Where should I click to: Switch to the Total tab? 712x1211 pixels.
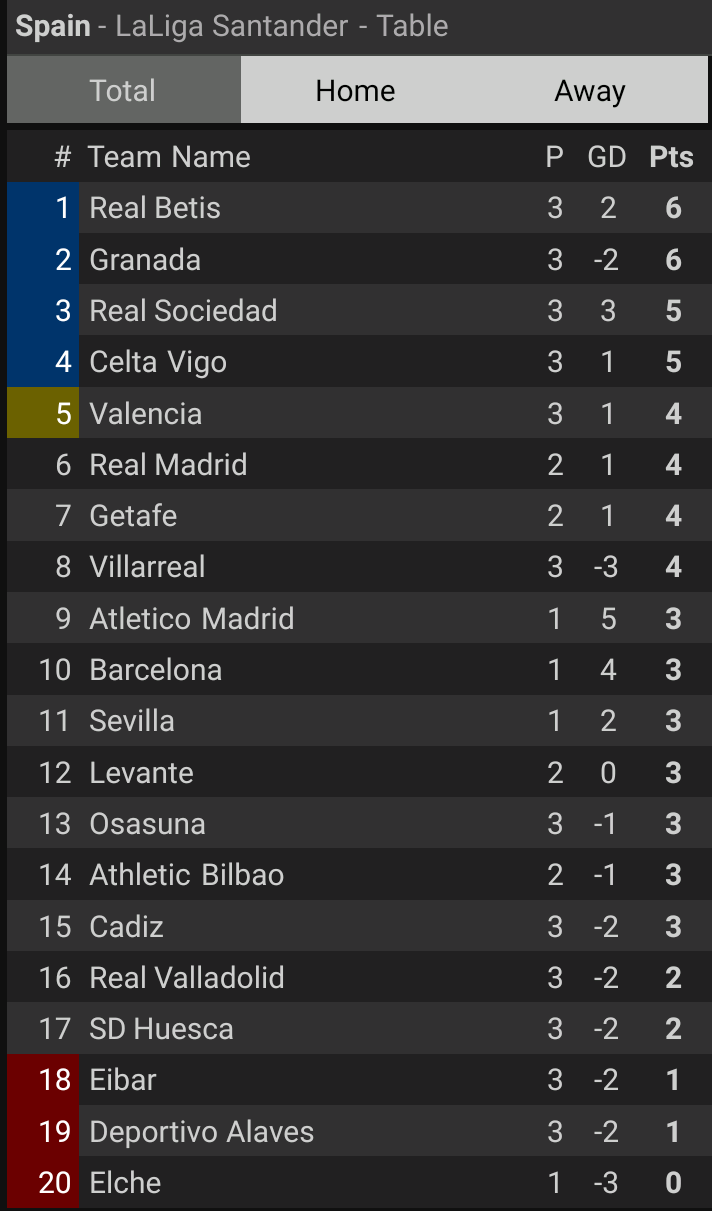pos(123,91)
